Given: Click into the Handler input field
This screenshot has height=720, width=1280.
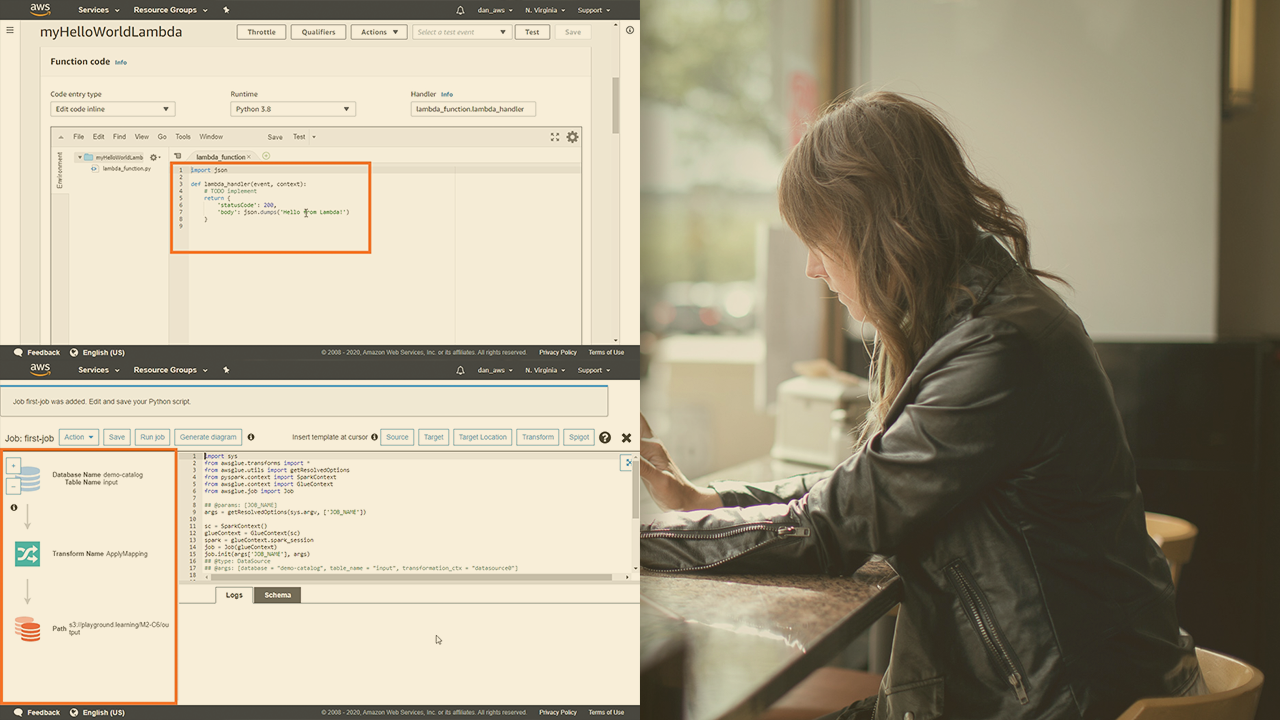Looking at the screenshot, I should click(473, 109).
